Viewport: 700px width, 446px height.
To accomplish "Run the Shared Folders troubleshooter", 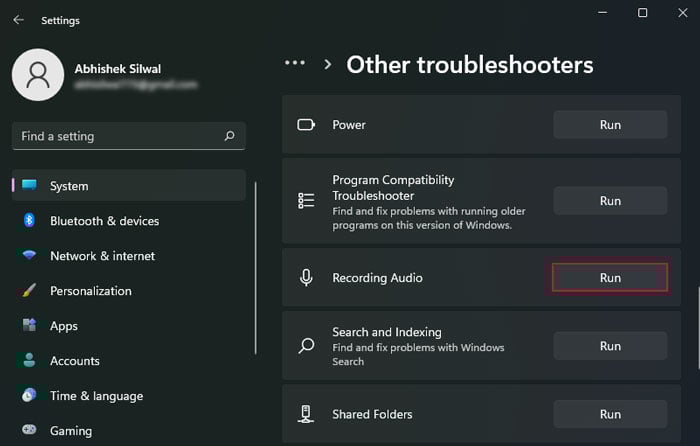I will (610, 414).
